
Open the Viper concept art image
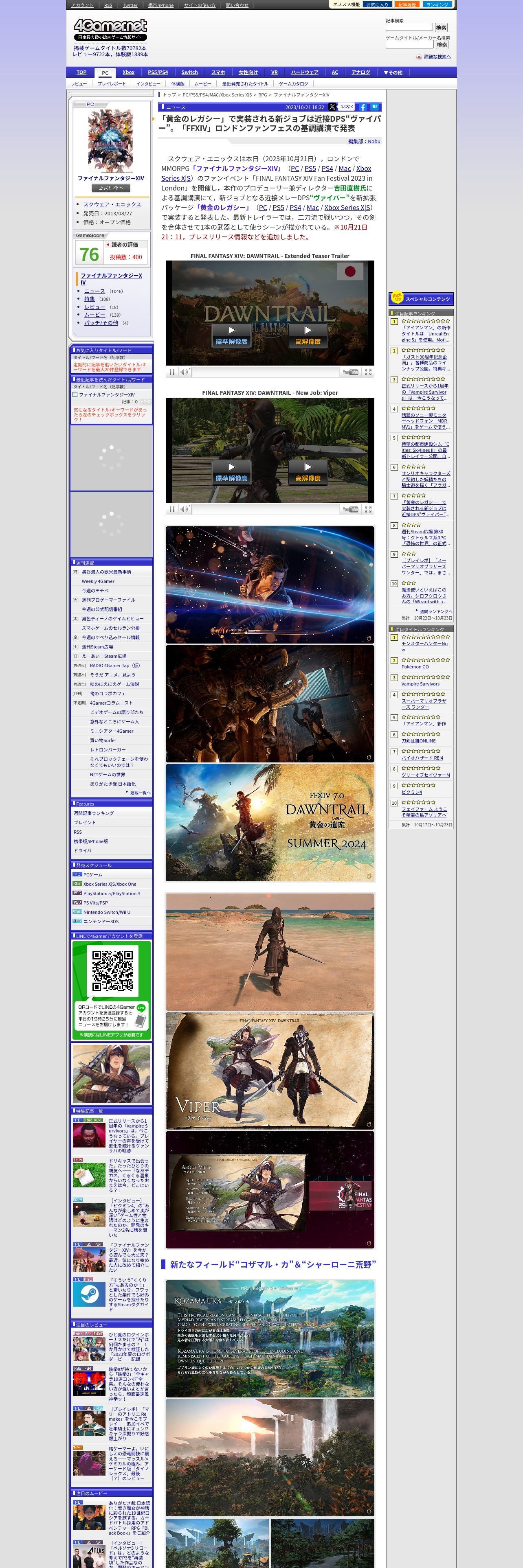(x=270, y=1071)
